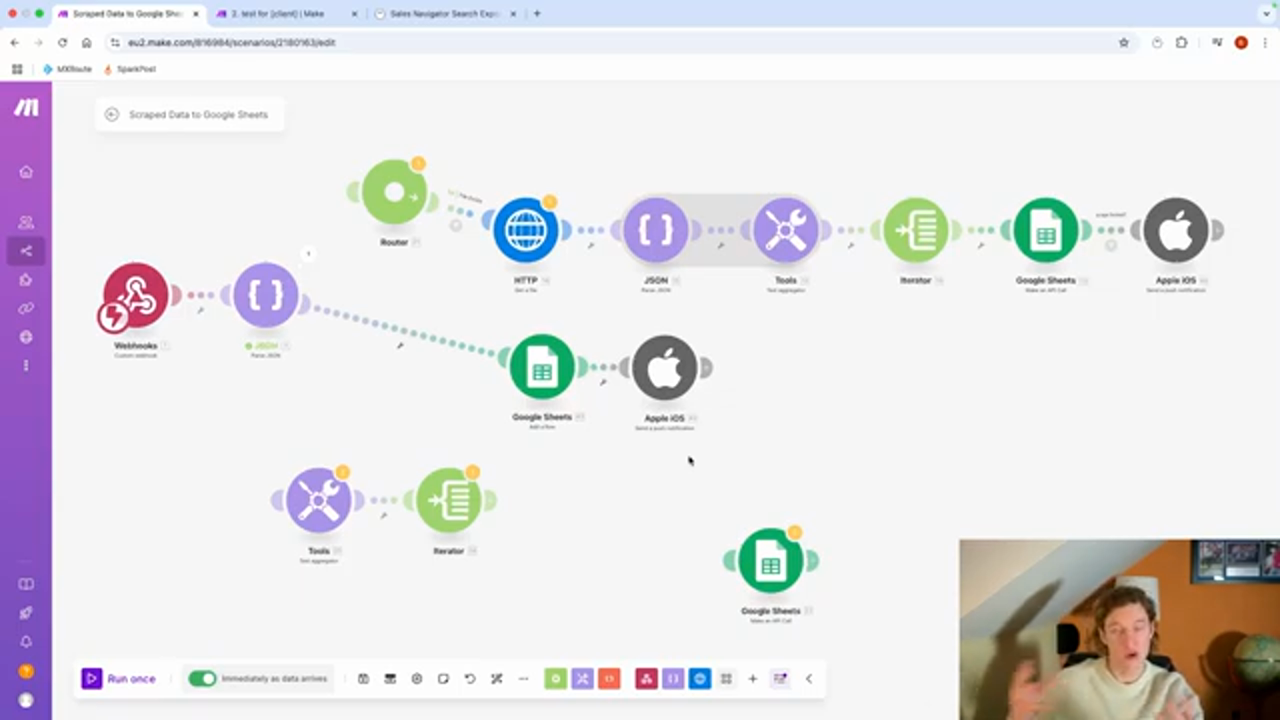The height and width of the screenshot is (720, 1280).
Task: Open Help book icon in sidebar
Action: click(26, 584)
